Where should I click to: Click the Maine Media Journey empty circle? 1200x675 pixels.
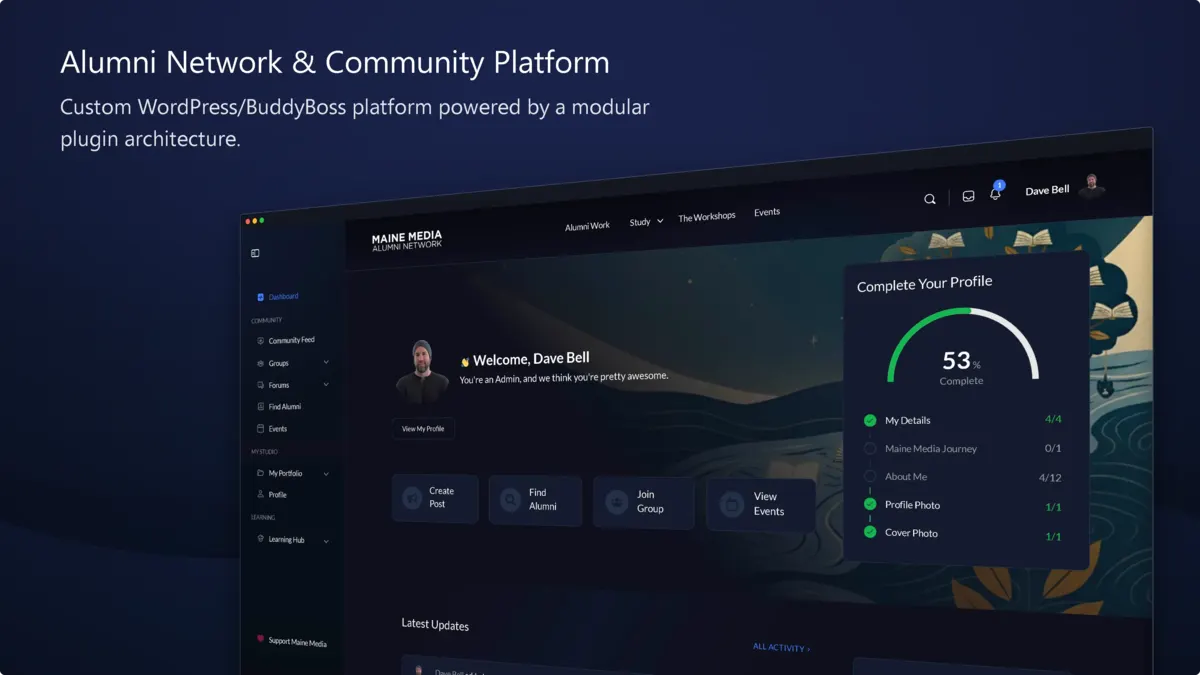[x=870, y=448]
